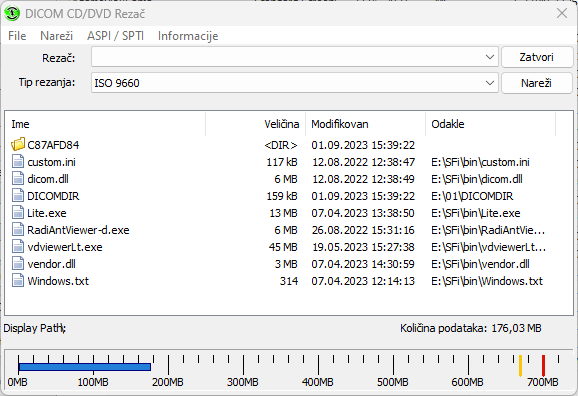The image size is (578, 396).
Task: Select the dicom.dll file name
Action: click(48, 179)
